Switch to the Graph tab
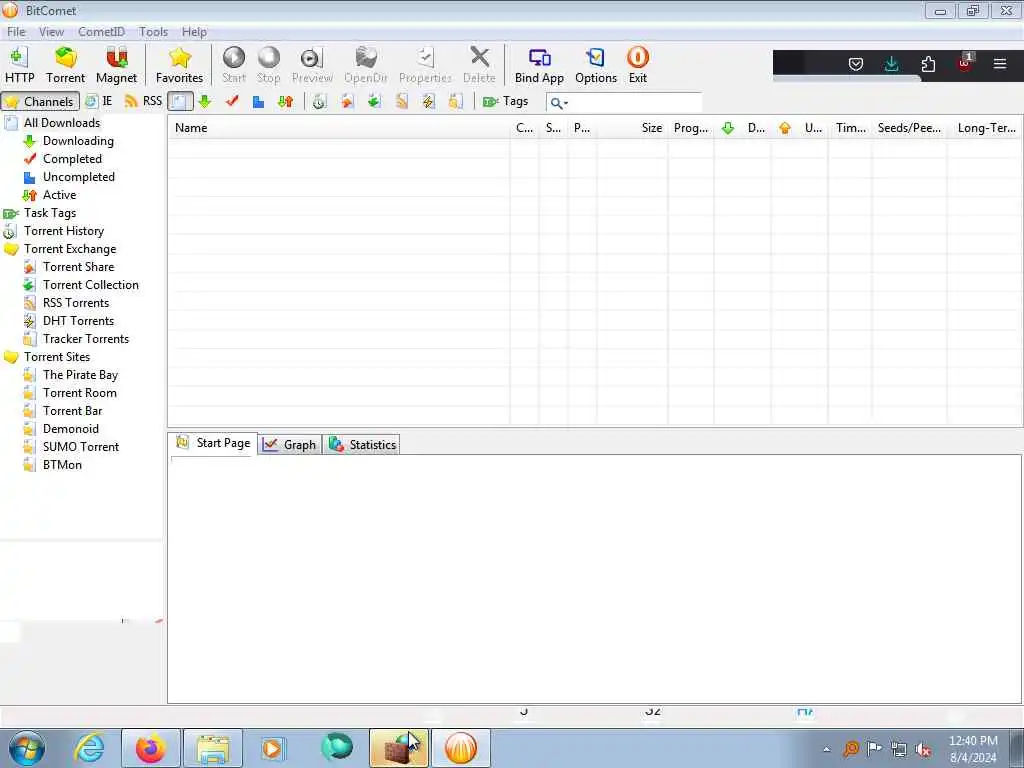The image size is (1024, 768). pos(289,445)
